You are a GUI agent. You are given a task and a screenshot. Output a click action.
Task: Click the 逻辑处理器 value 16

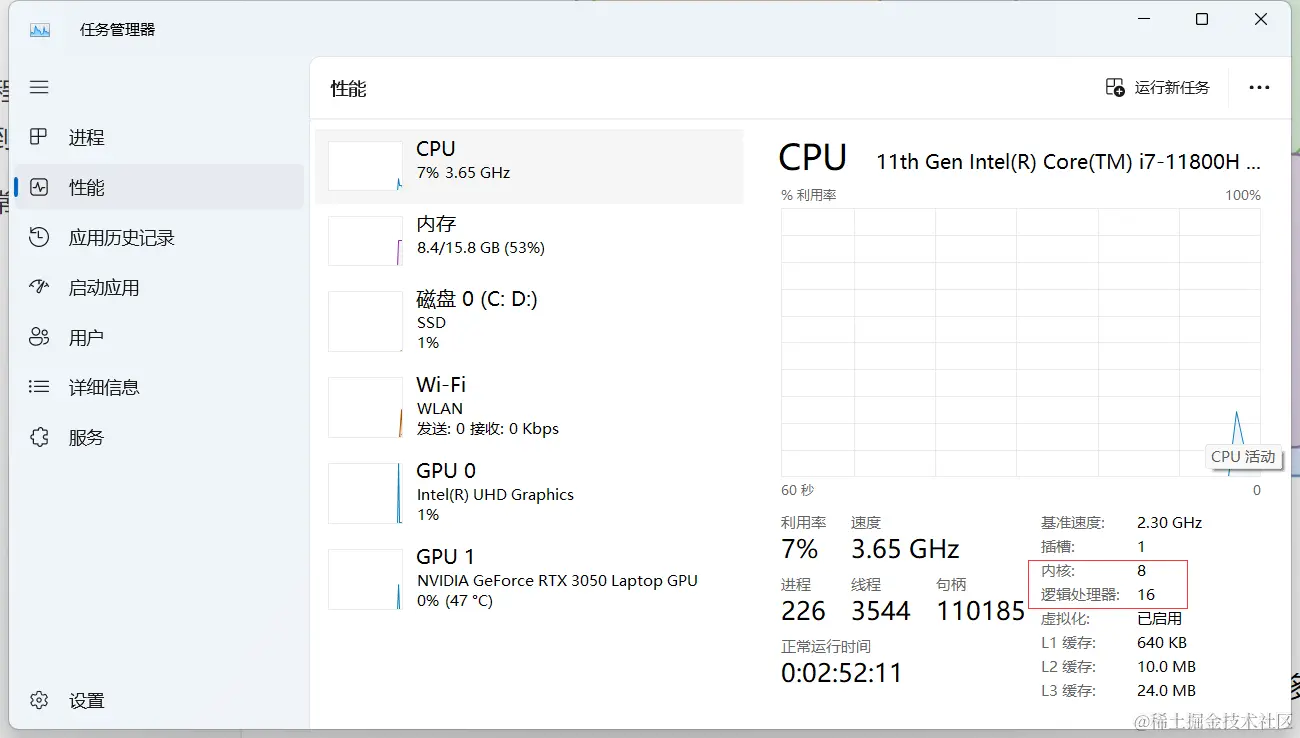tap(1146, 595)
